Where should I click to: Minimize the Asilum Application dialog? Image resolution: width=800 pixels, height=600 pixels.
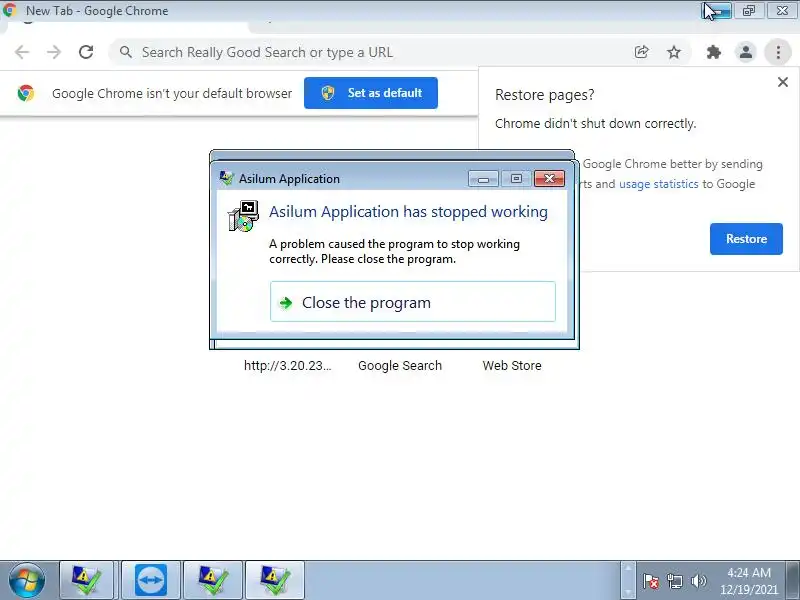[483, 179]
